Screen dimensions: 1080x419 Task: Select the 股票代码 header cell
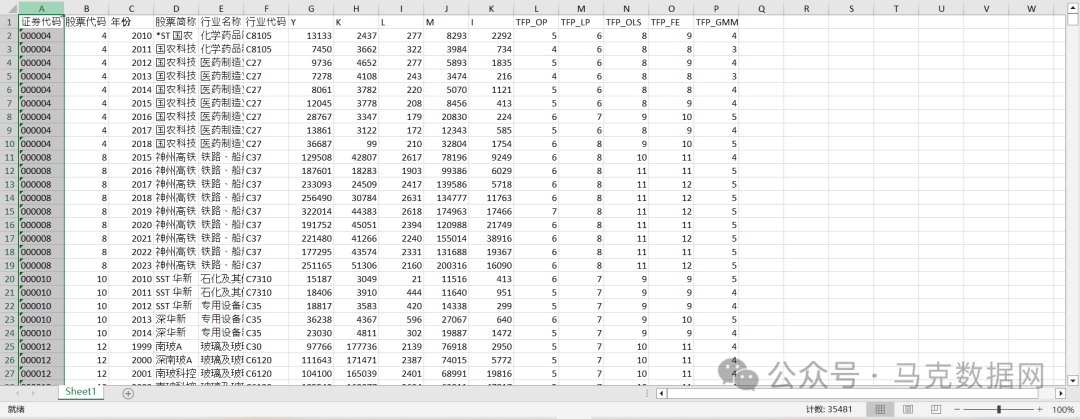point(87,22)
